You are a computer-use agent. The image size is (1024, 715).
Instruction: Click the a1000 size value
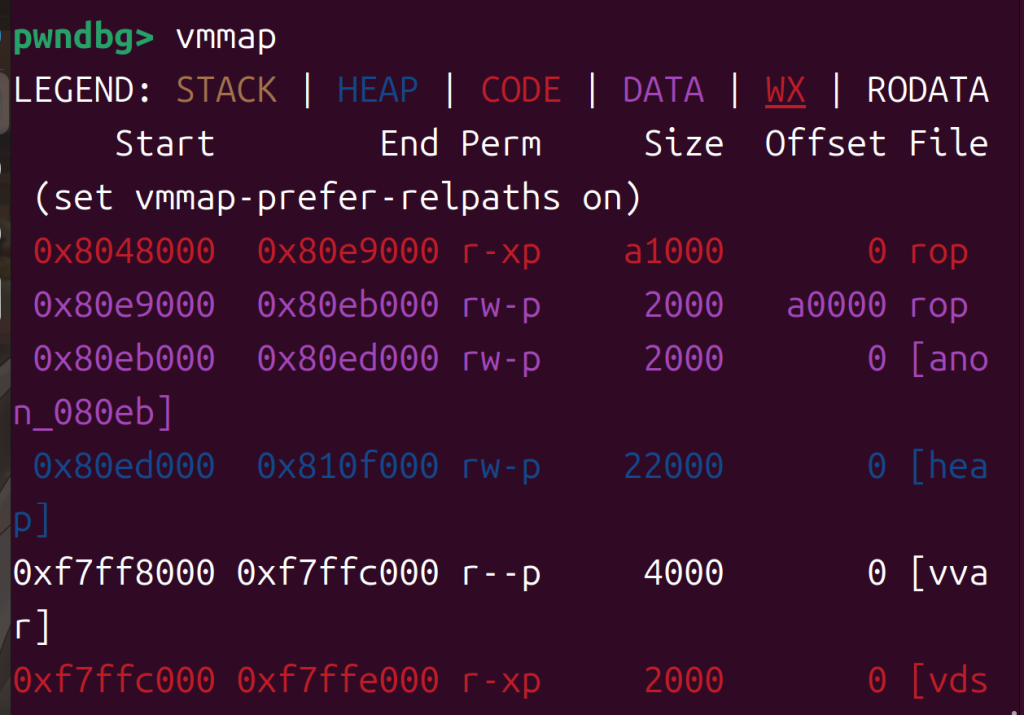673,251
